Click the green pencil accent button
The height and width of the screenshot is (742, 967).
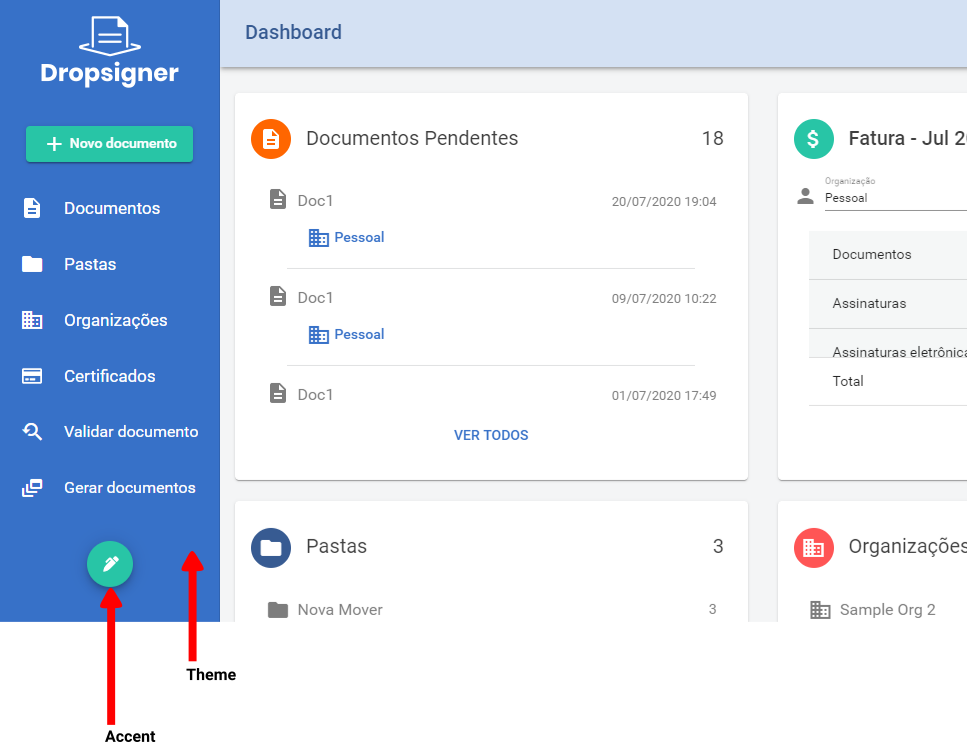tap(110, 564)
